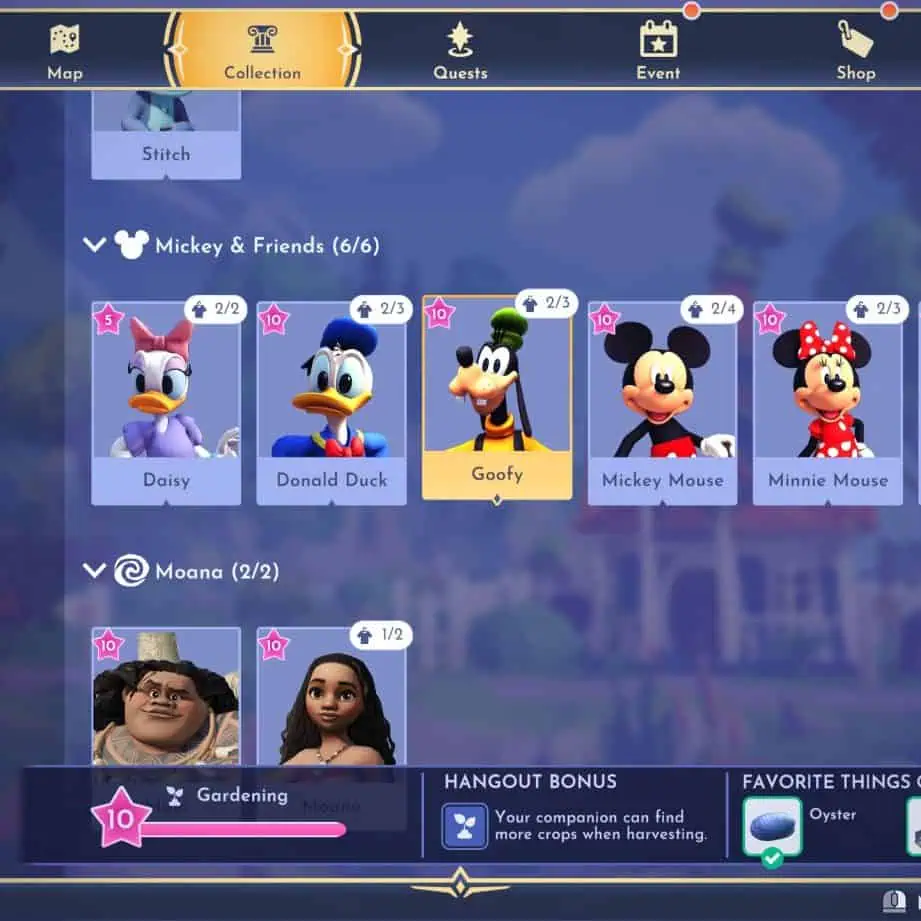The height and width of the screenshot is (921, 921).
Task: Open the Quests tab
Action: point(460,51)
